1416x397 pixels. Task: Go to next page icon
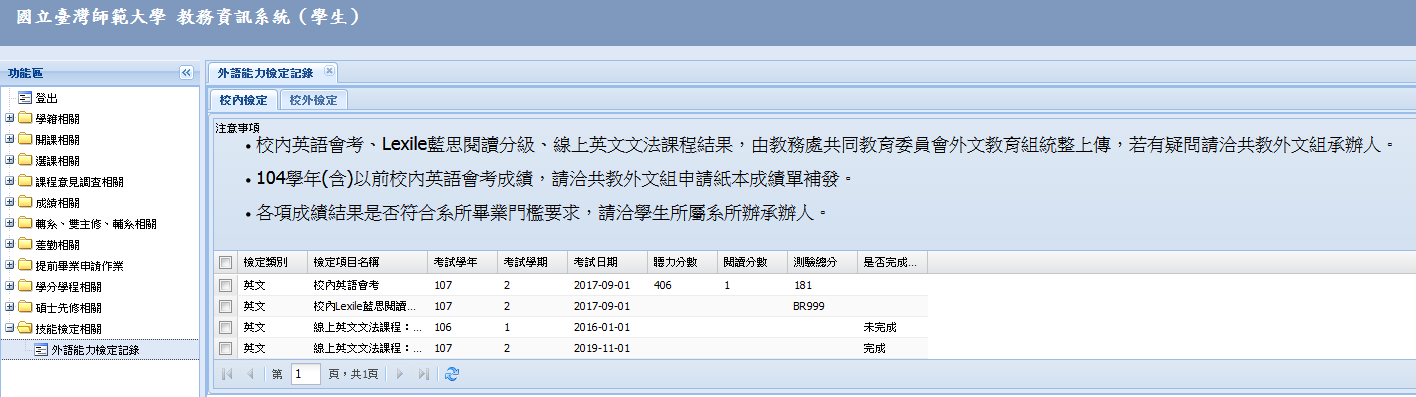tap(400, 374)
